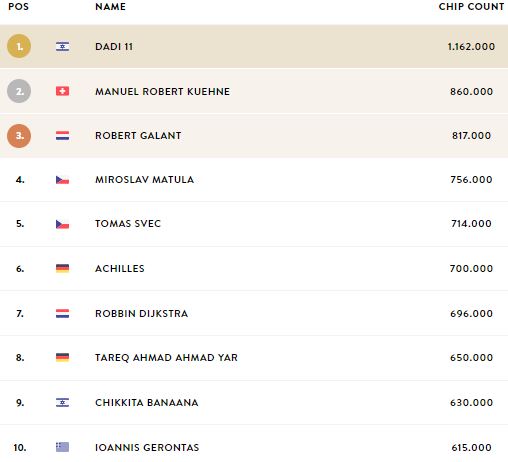The height and width of the screenshot is (462, 508).
Task: Select player name Robbin Dijkstra
Action: (x=141, y=313)
